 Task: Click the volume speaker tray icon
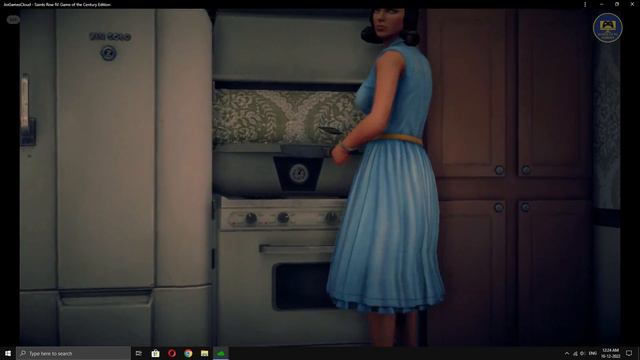[x=583, y=353]
